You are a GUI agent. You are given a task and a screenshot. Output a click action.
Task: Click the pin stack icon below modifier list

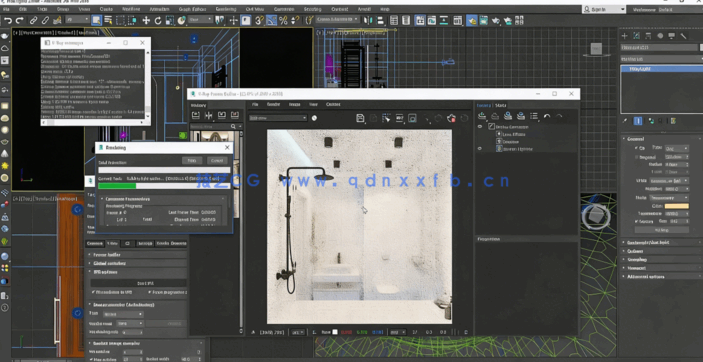[x=625, y=121]
